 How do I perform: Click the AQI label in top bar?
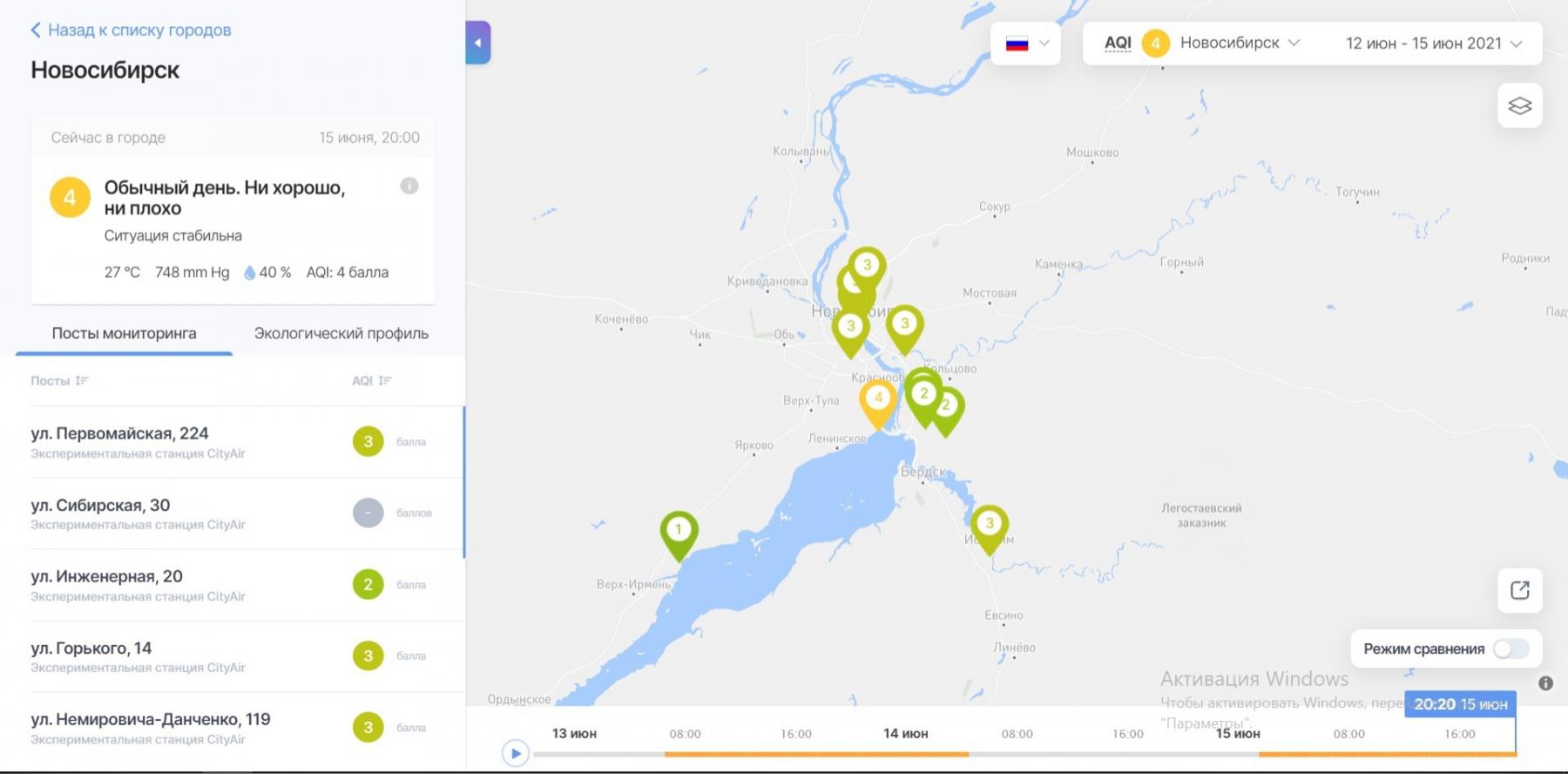pos(1118,43)
